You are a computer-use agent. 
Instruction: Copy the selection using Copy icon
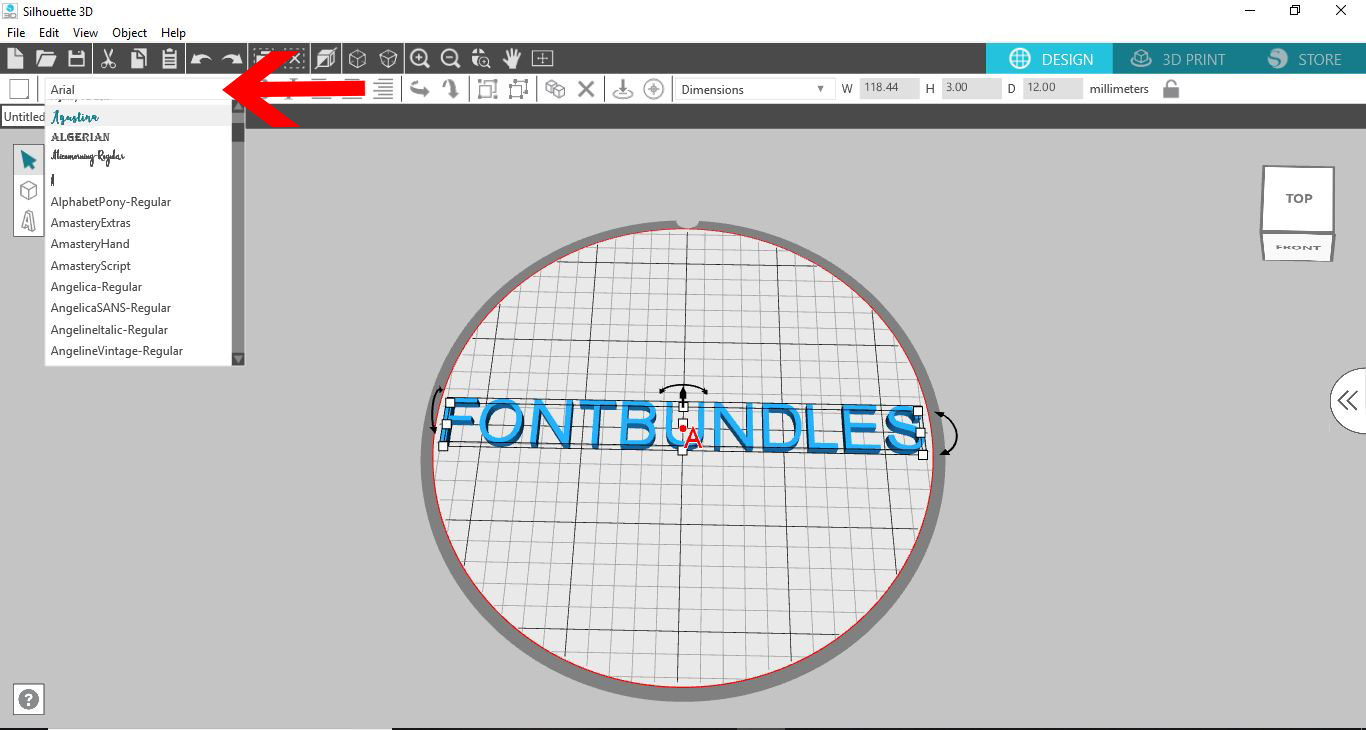click(139, 58)
